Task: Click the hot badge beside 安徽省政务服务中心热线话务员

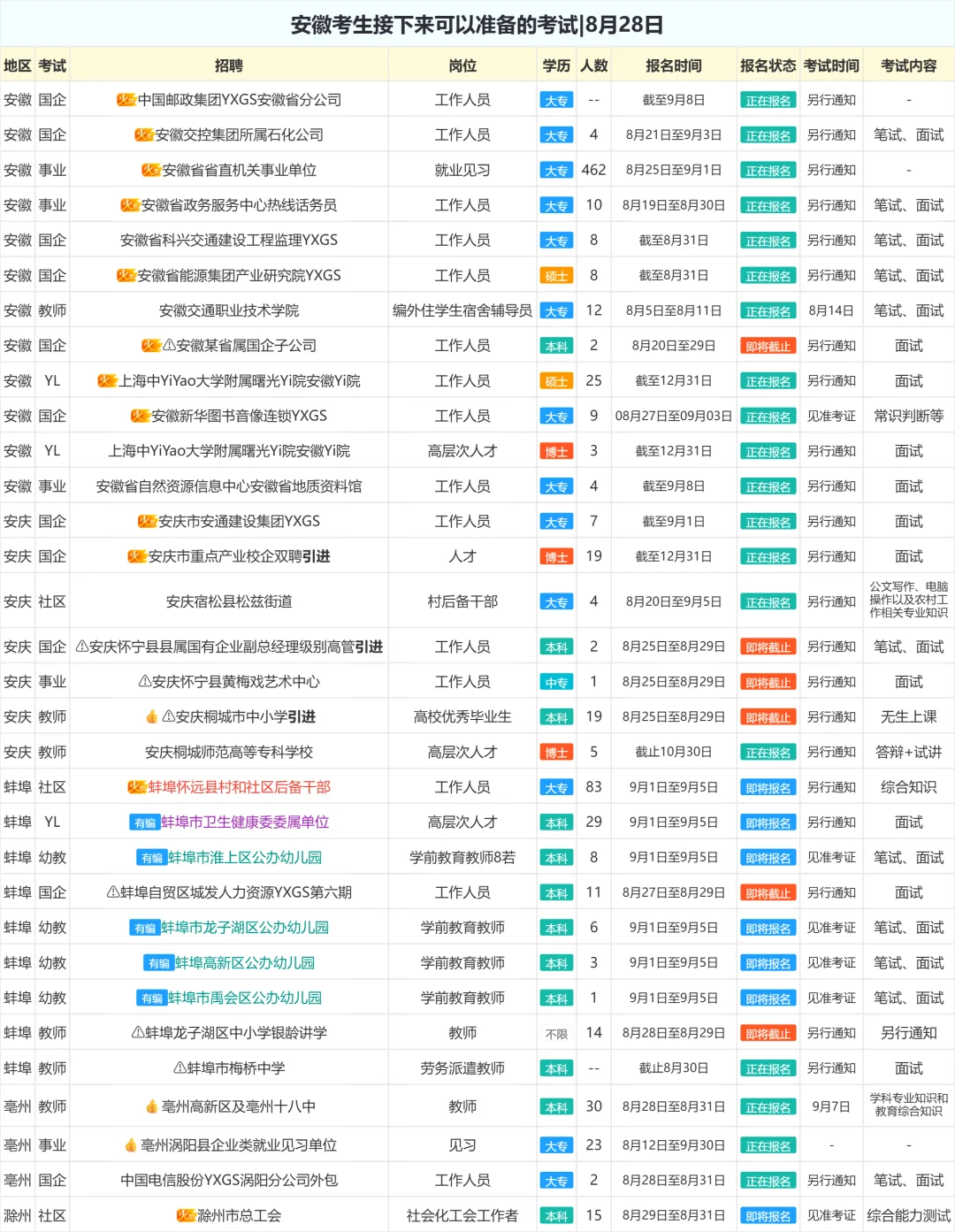Action: 130,205
